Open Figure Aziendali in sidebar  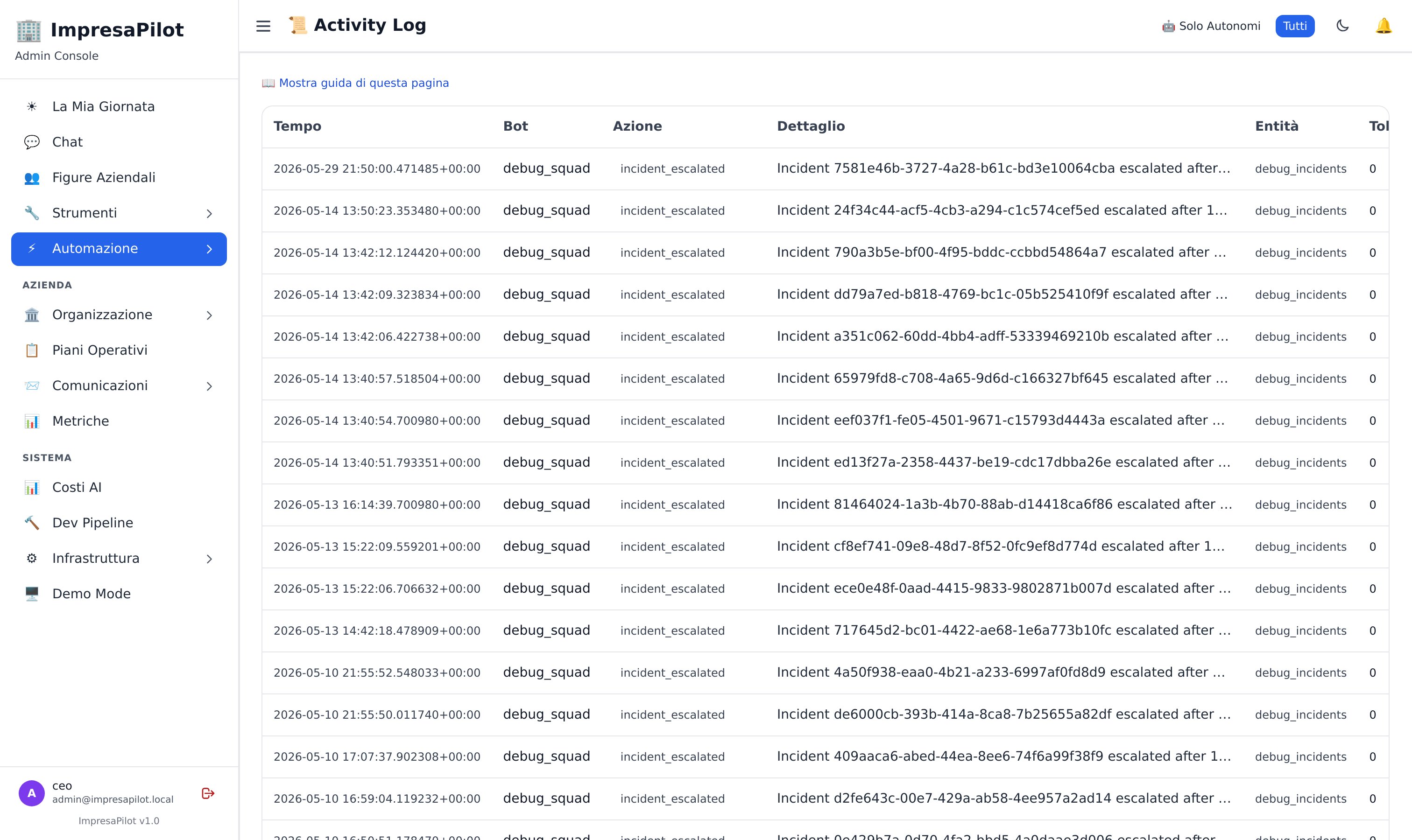click(x=119, y=178)
